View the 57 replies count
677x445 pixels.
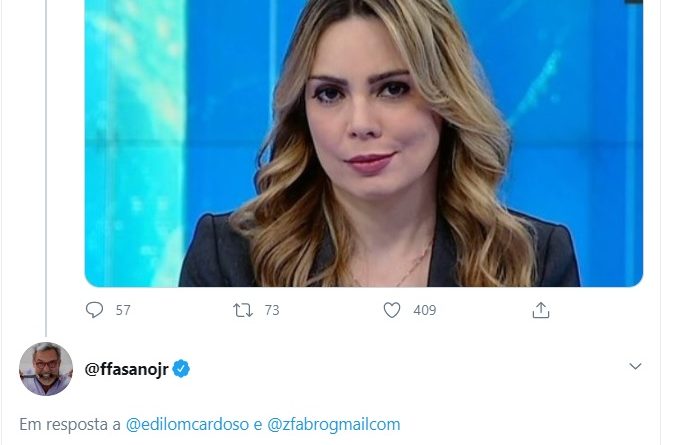[x=123, y=310]
